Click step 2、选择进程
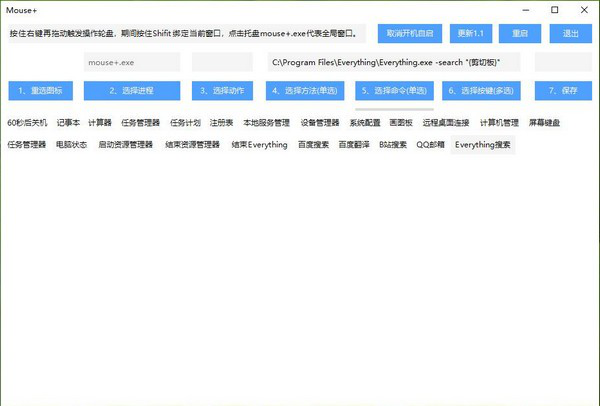The height and width of the screenshot is (406, 600). point(132,91)
